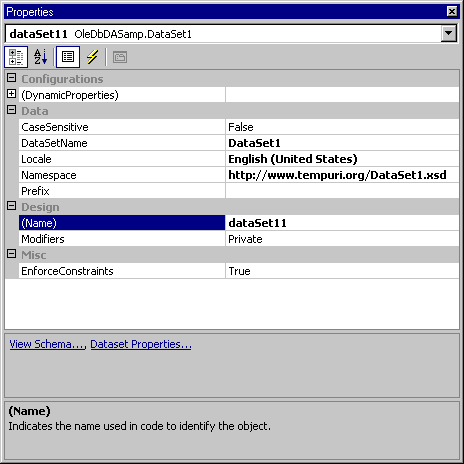
Task: Select the EnforceConstraints property
Action: coord(122,271)
